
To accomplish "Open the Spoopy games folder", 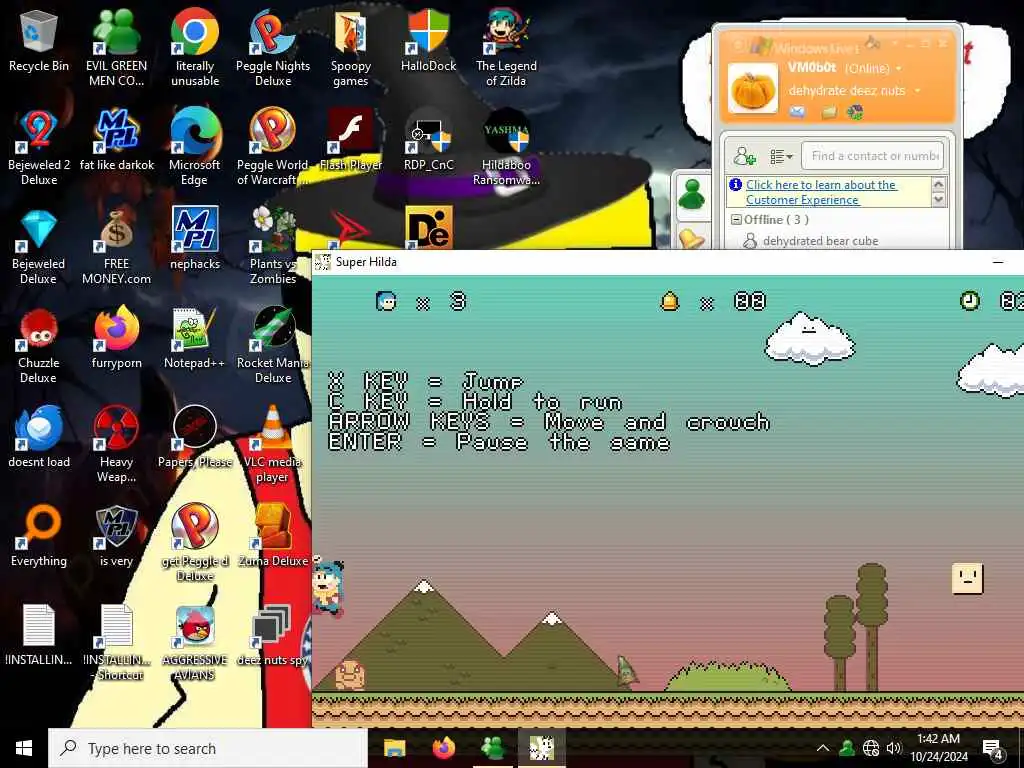I will pos(351,48).
